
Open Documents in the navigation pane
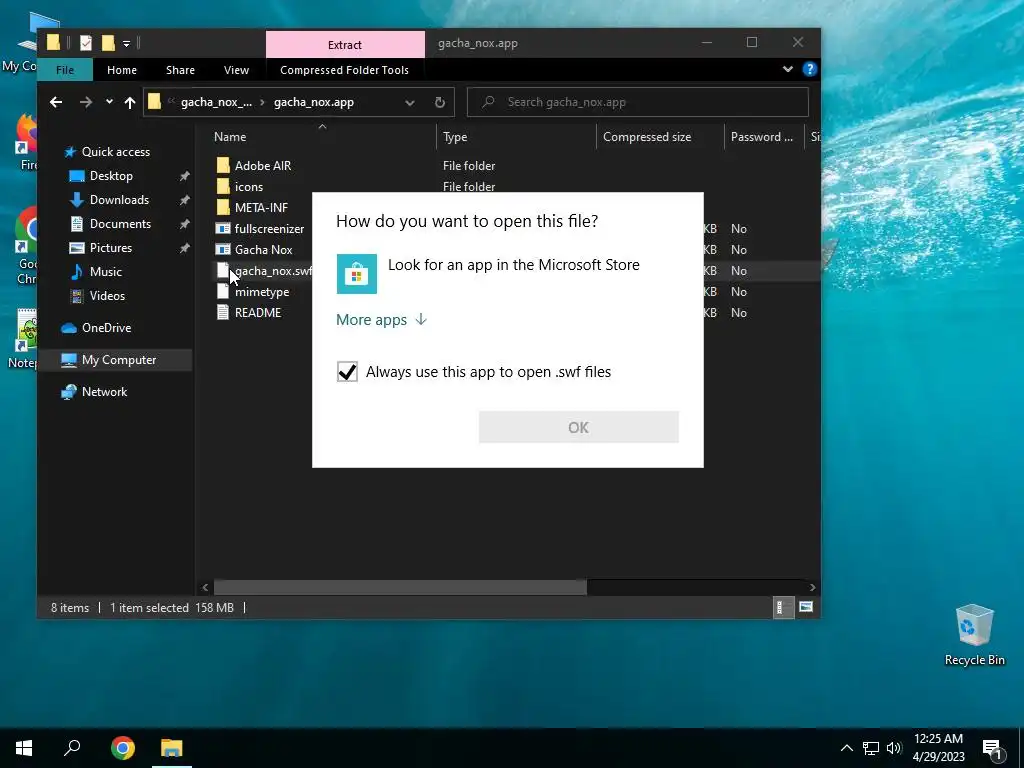120,224
